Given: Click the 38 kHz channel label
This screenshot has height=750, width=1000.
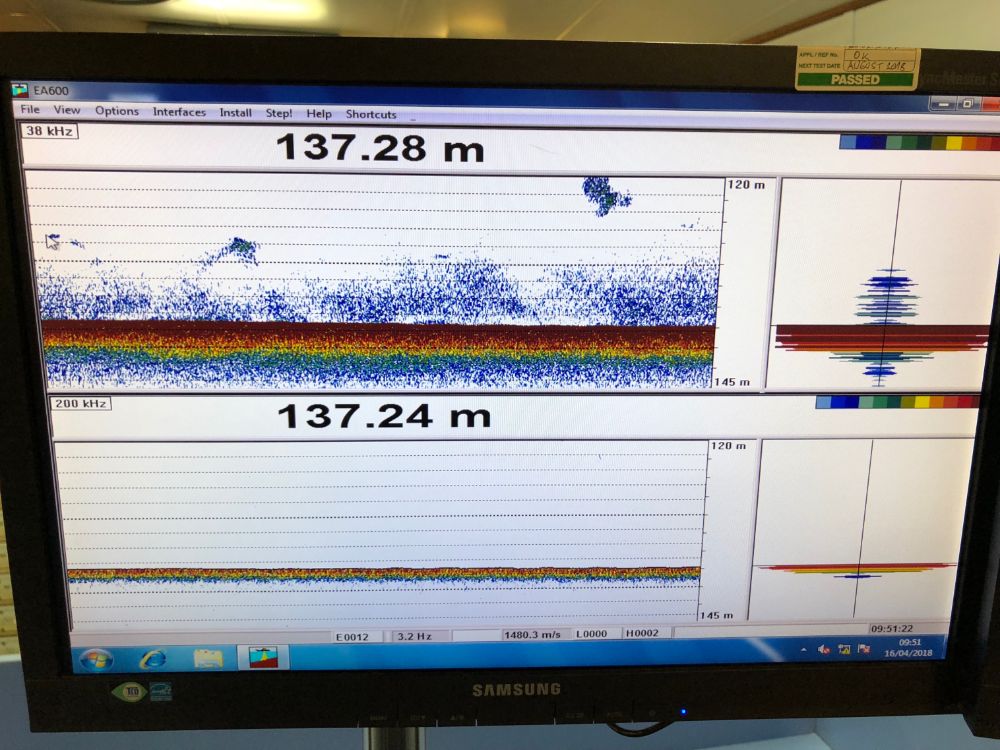Looking at the screenshot, I should tap(50, 131).
